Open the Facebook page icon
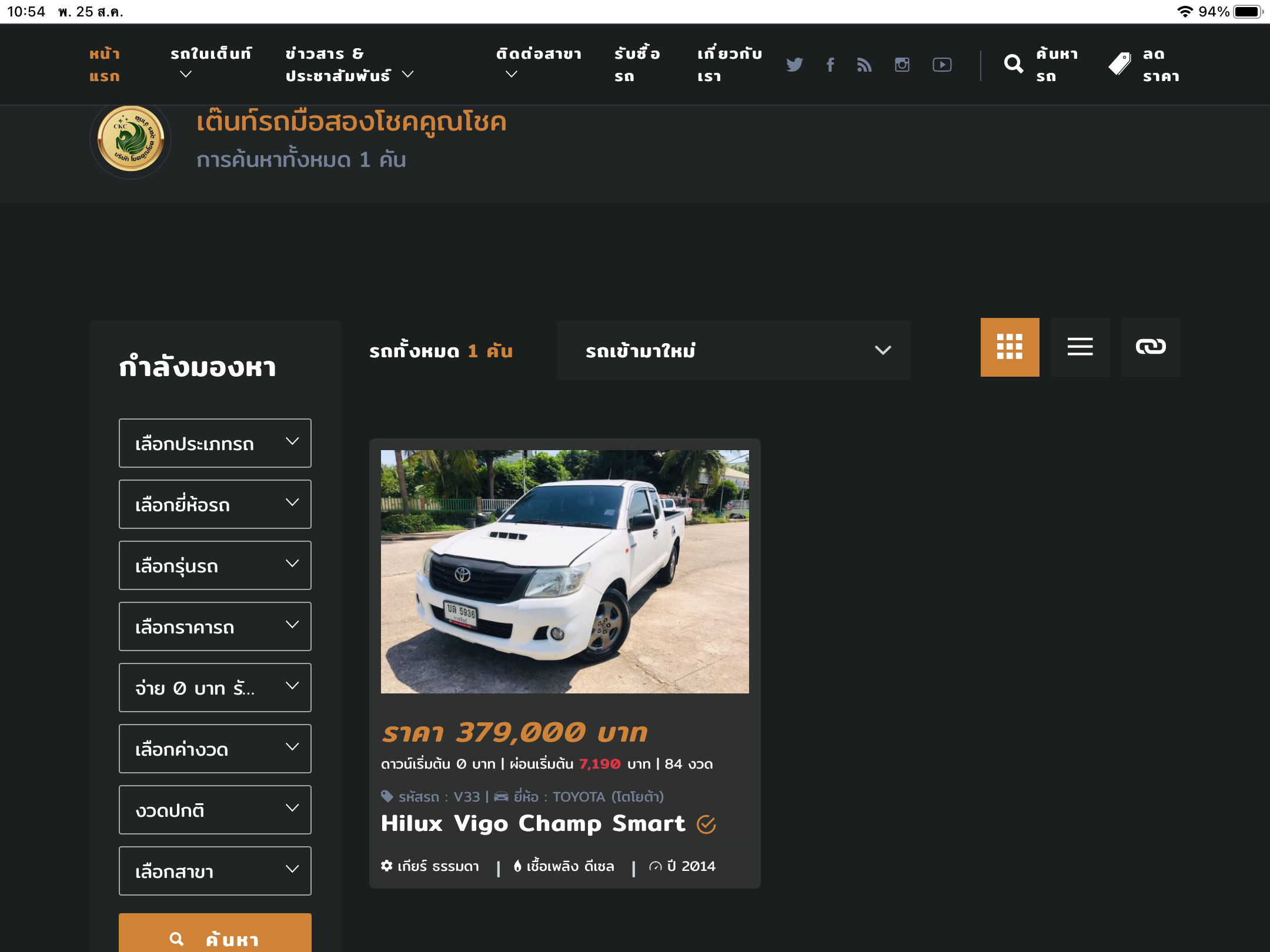Screen dimensions: 1270x952 pos(830,65)
